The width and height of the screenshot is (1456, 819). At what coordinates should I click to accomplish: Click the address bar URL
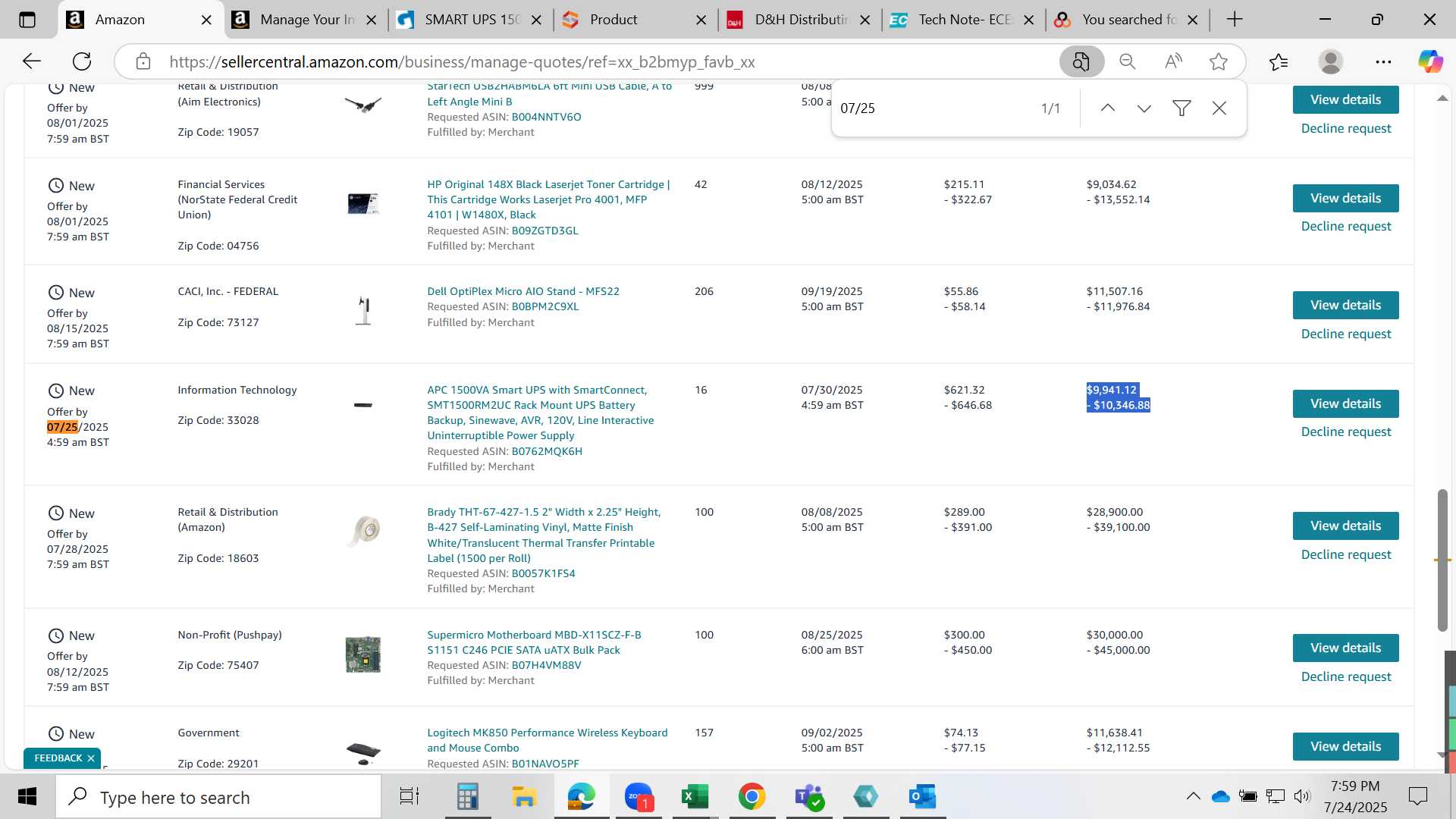click(x=462, y=62)
